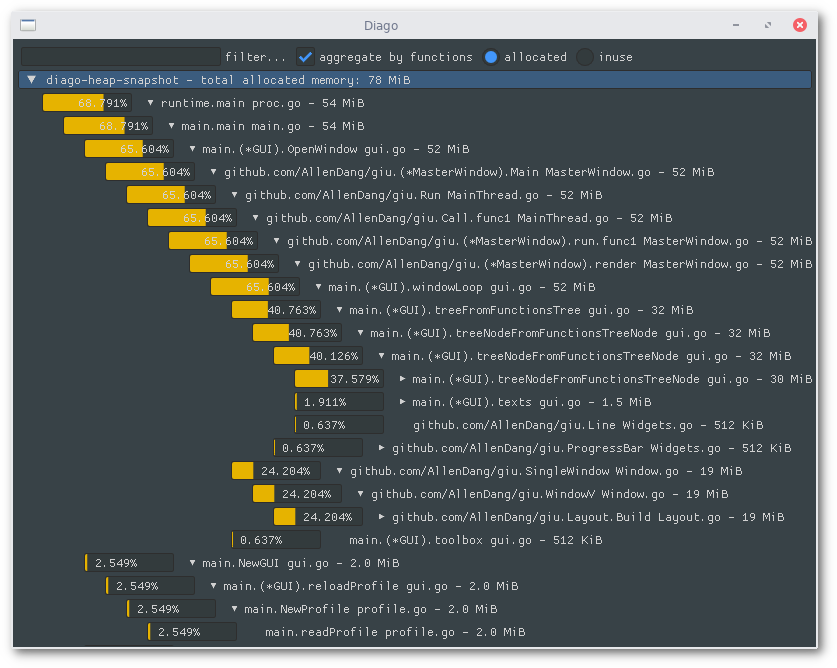Expand the 30 MiB treeNodeFromFunctionsTreeNode node

402,379
